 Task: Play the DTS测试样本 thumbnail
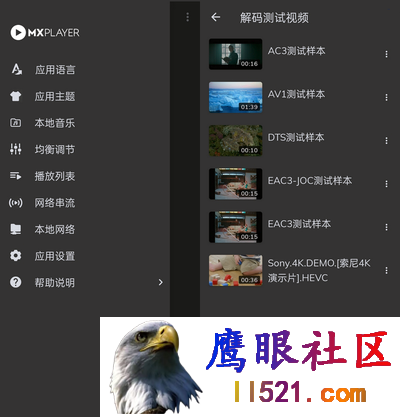(x=236, y=141)
